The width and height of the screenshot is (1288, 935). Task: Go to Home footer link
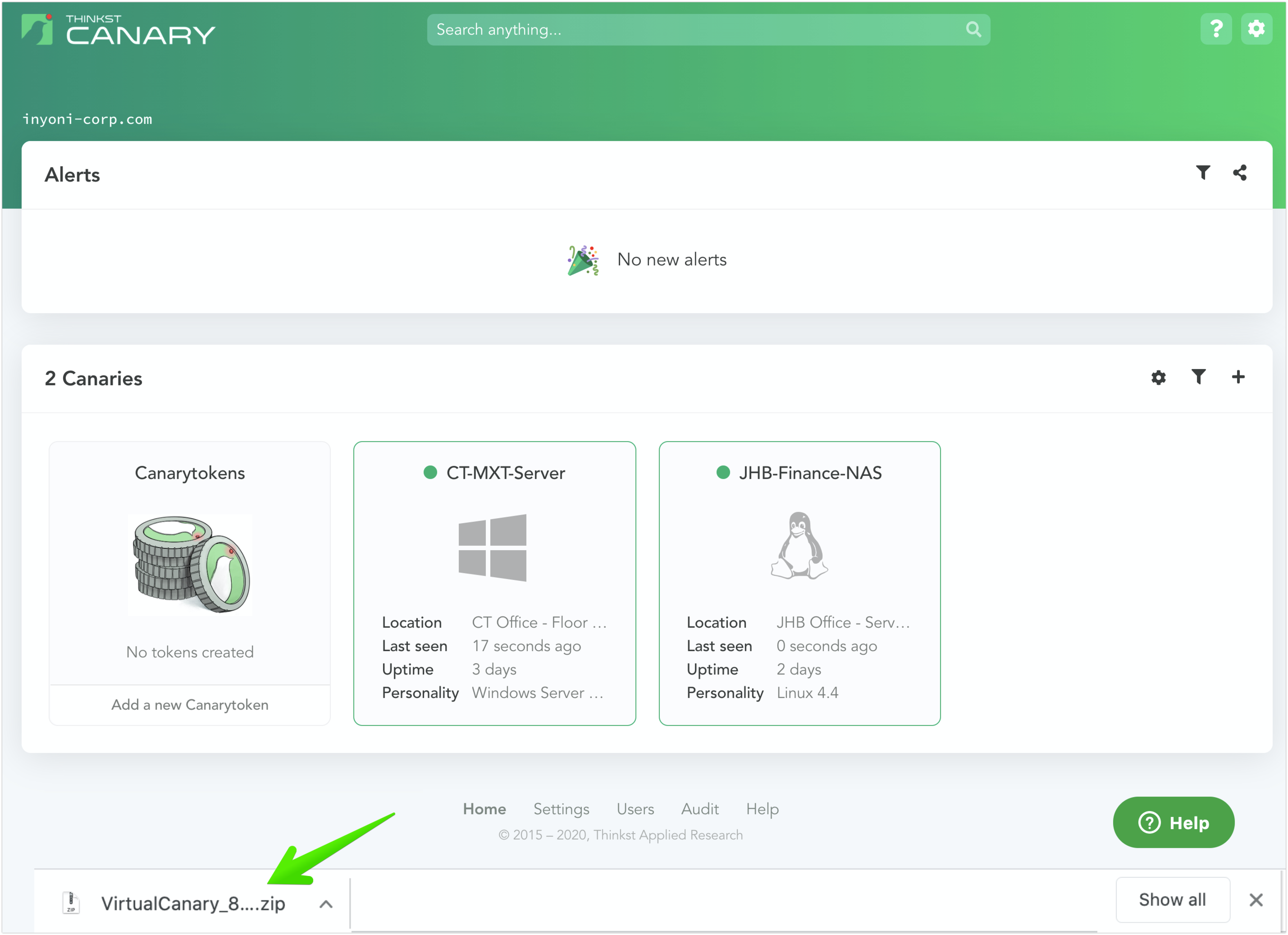pyautogui.click(x=484, y=809)
